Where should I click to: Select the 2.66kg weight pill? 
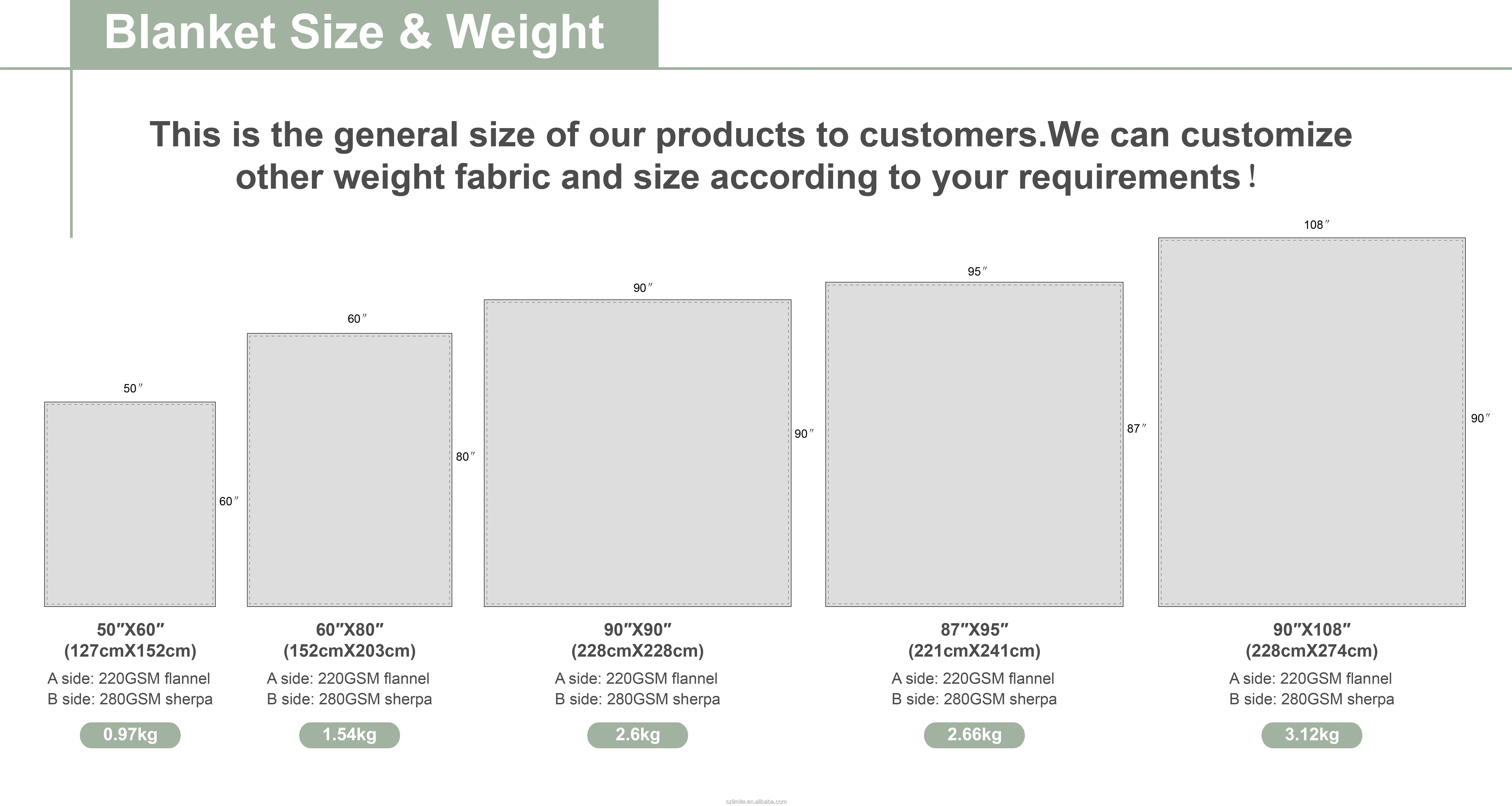coord(974,734)
